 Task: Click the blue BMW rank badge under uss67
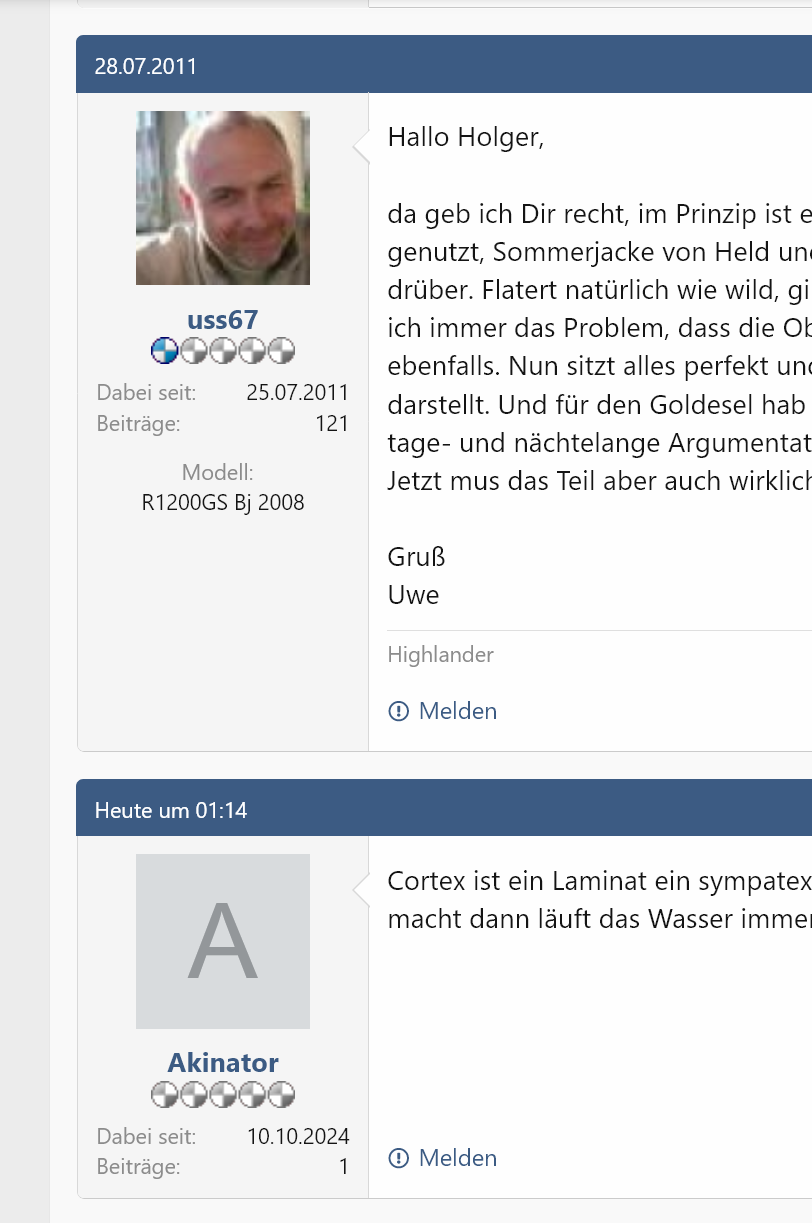[x=165, y=351]
